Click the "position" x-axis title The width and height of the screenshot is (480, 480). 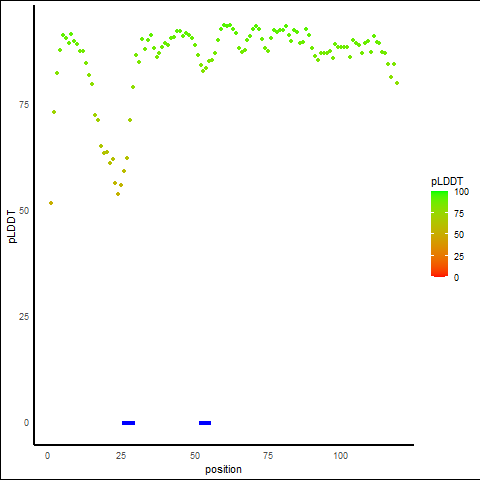[x=223, y=469]
